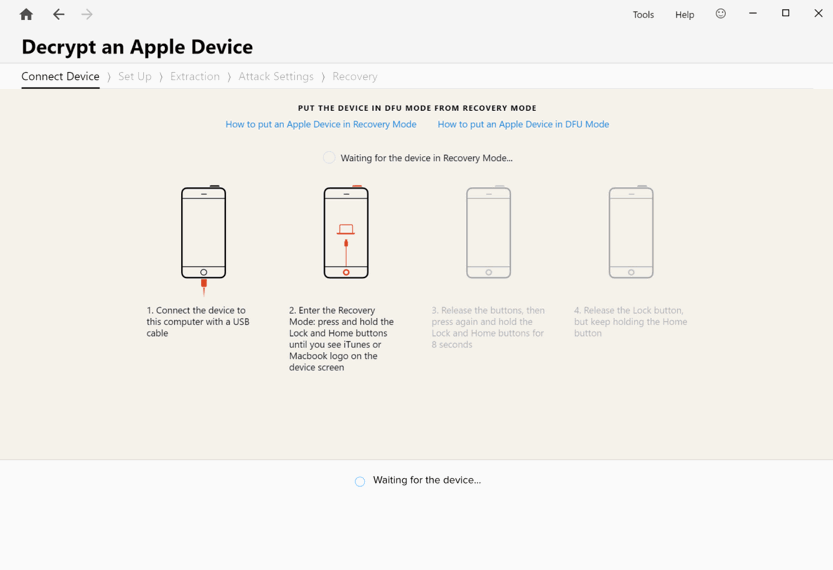Open the smiley face feedback icon
Viewport: 833px width, 570px height.
pos(720,14)
